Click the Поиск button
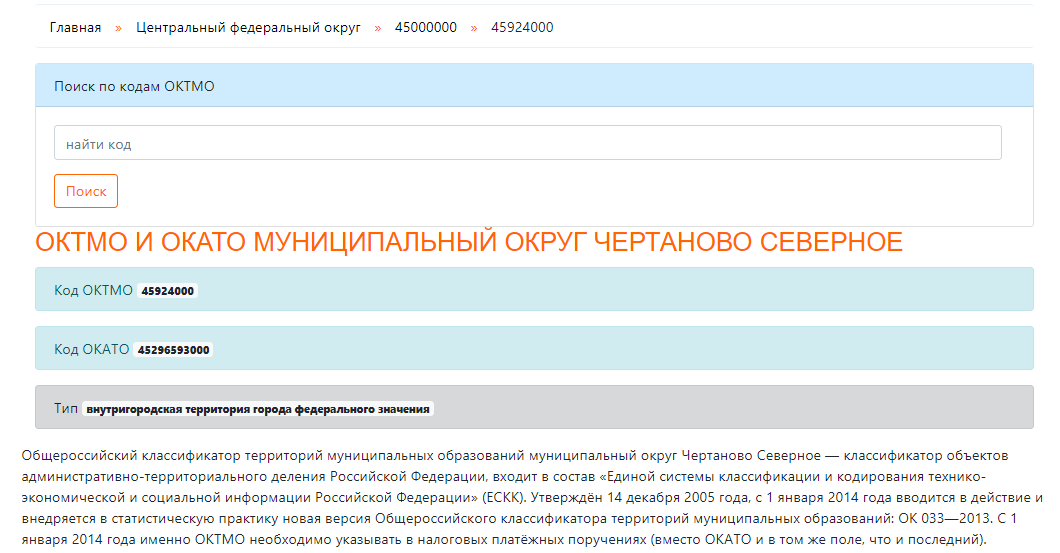The image size is (1060, 553). (x=86, y=191)
